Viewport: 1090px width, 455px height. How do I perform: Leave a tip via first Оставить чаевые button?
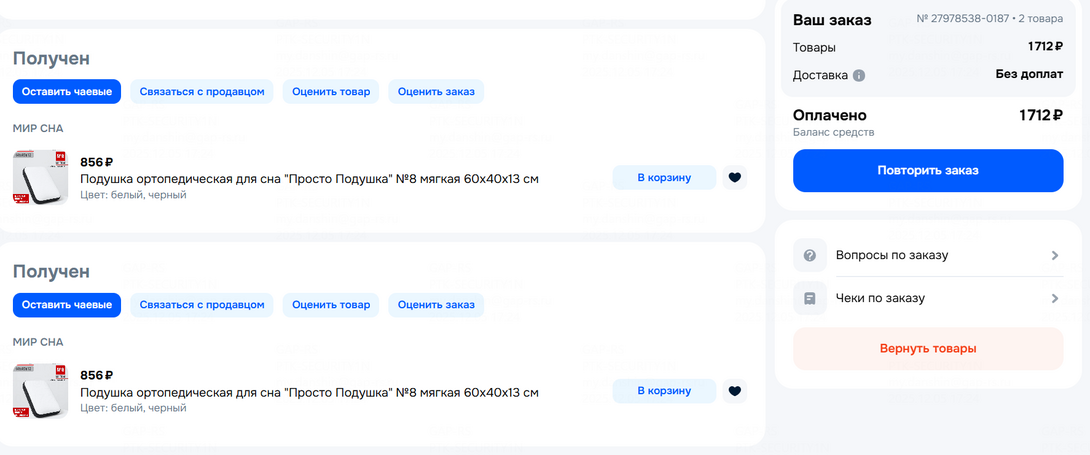pos(67,91)
